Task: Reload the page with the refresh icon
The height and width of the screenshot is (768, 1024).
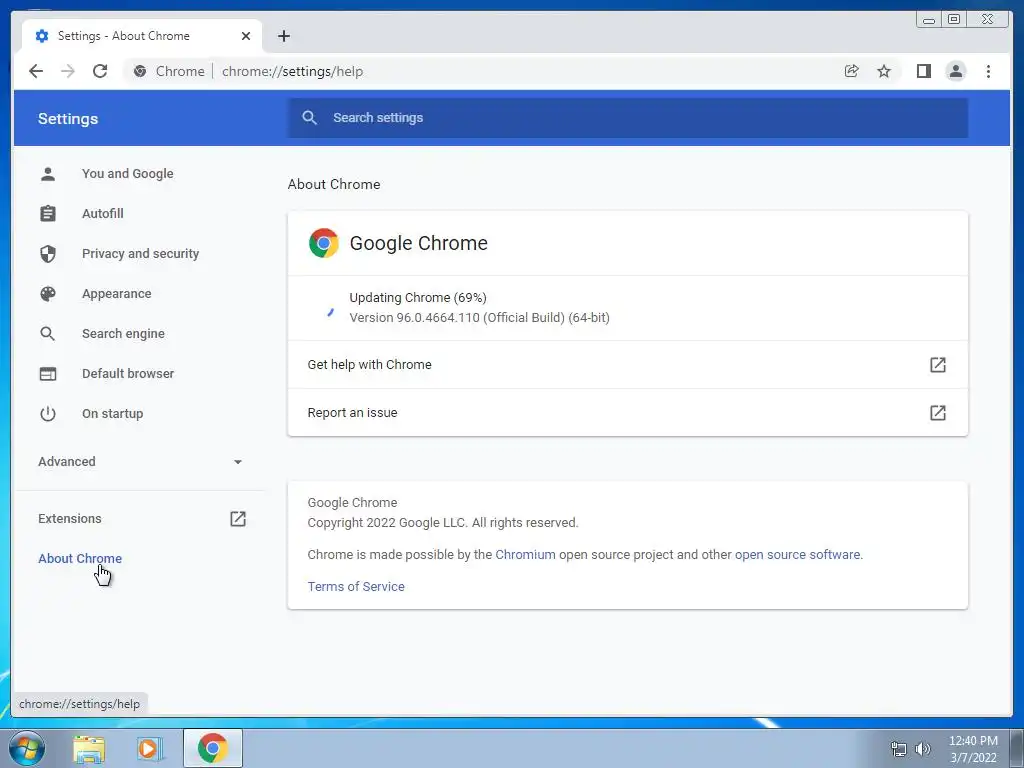Action: (x=100, y=71)
